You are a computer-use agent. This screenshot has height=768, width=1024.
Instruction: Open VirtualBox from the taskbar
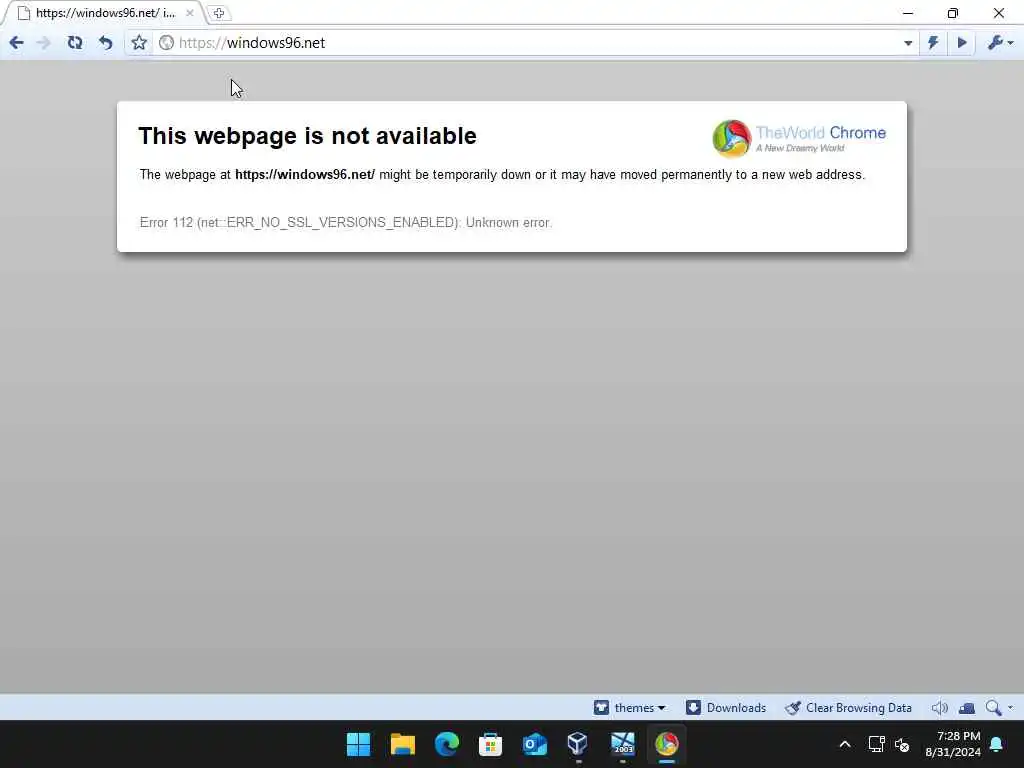pos(579,744)
